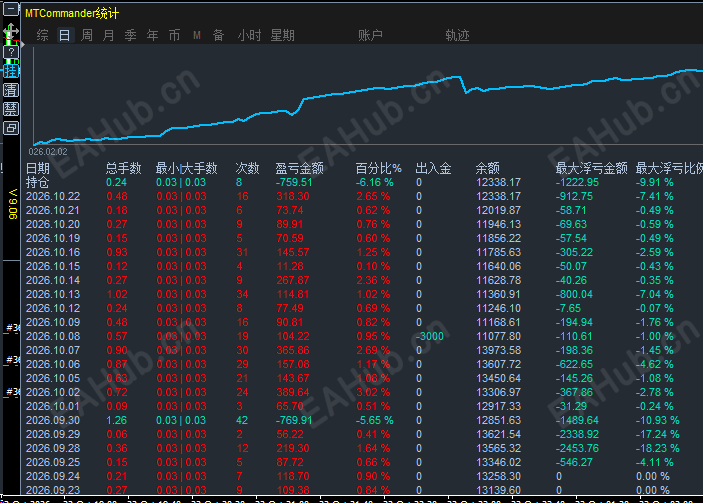
Task: Open the 周 weekly tab
Action: coord(87,35)
